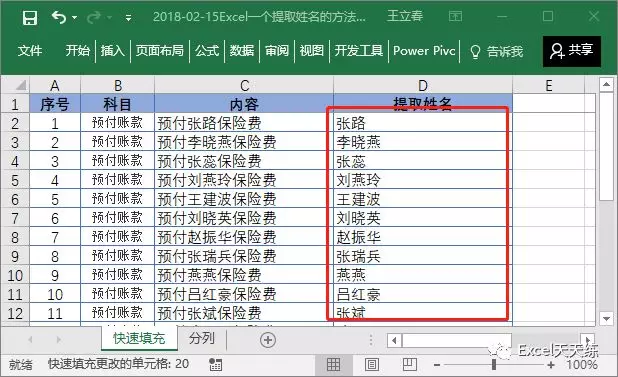Open the Power Pivot tab

[x=424, y=51]
